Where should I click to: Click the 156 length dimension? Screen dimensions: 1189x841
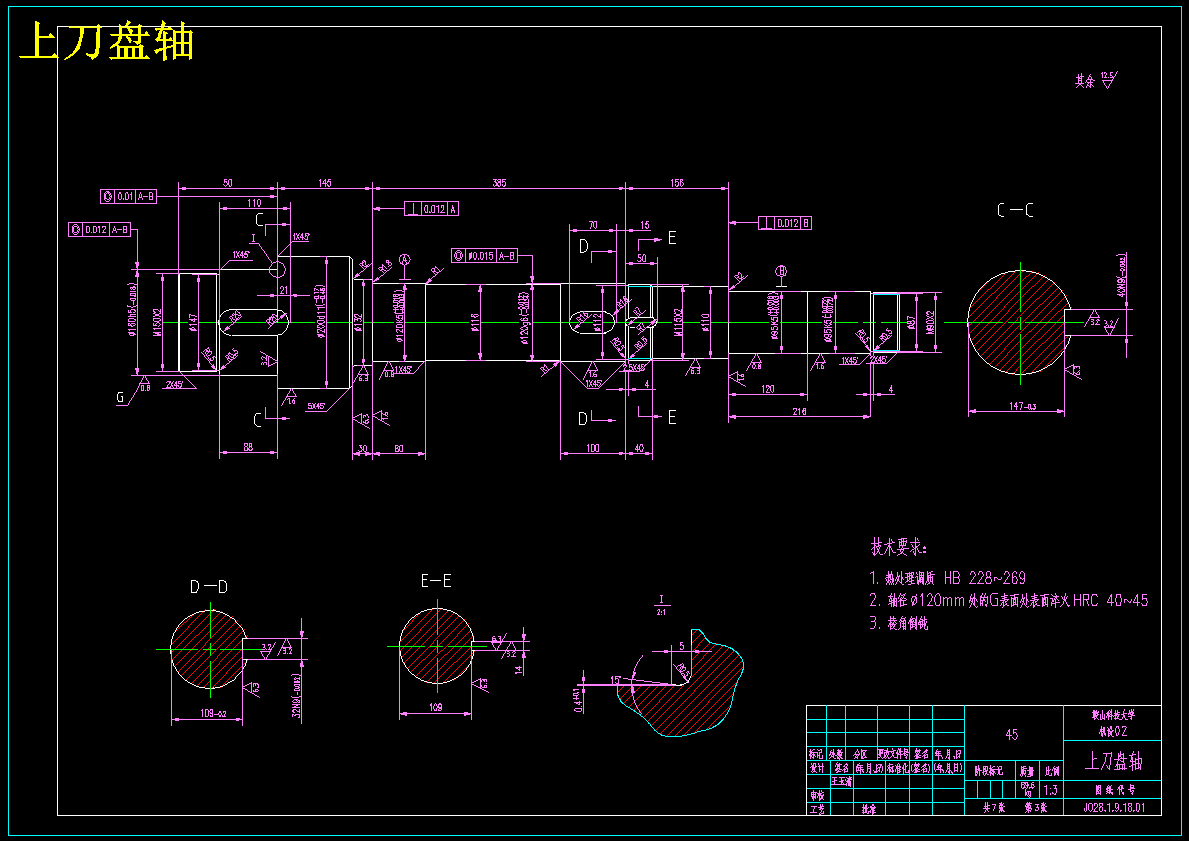tap(677, 183)
